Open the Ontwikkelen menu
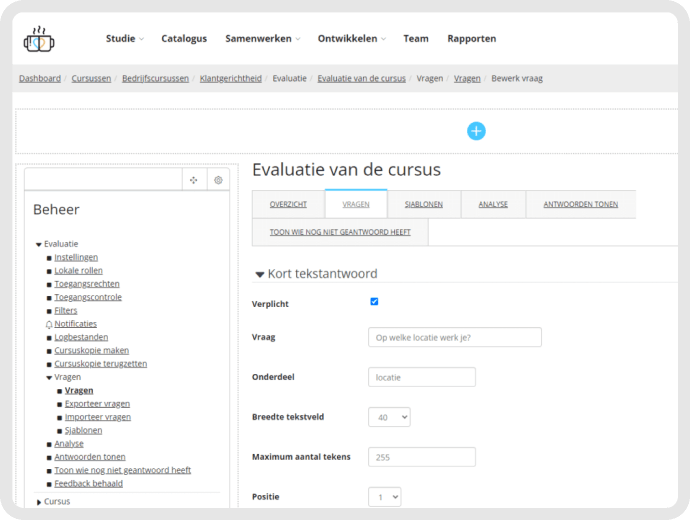 pos(352,39)
